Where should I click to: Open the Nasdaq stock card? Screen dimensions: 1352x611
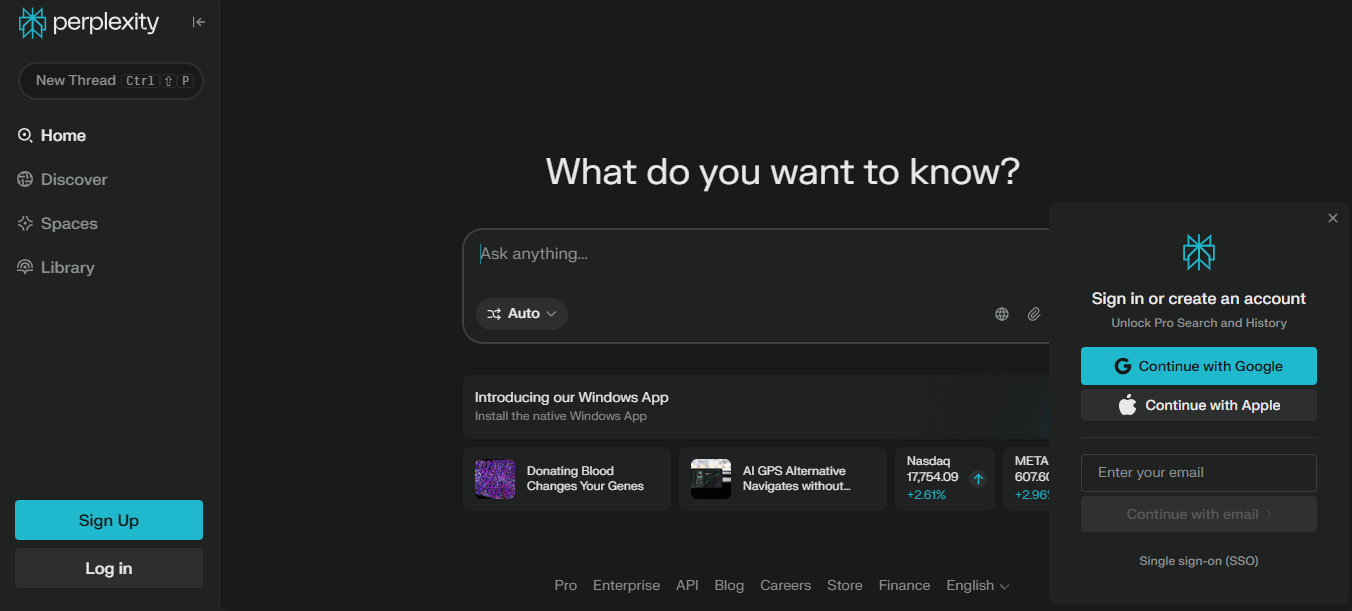coord(945,479)
